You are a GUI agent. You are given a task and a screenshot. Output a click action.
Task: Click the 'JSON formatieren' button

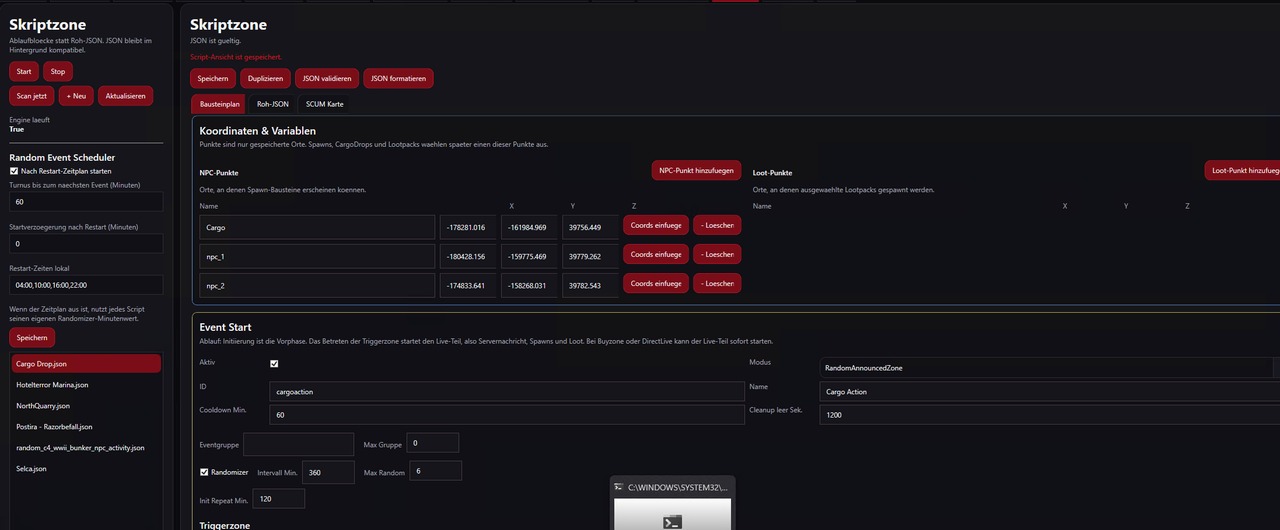coord(397,78)
